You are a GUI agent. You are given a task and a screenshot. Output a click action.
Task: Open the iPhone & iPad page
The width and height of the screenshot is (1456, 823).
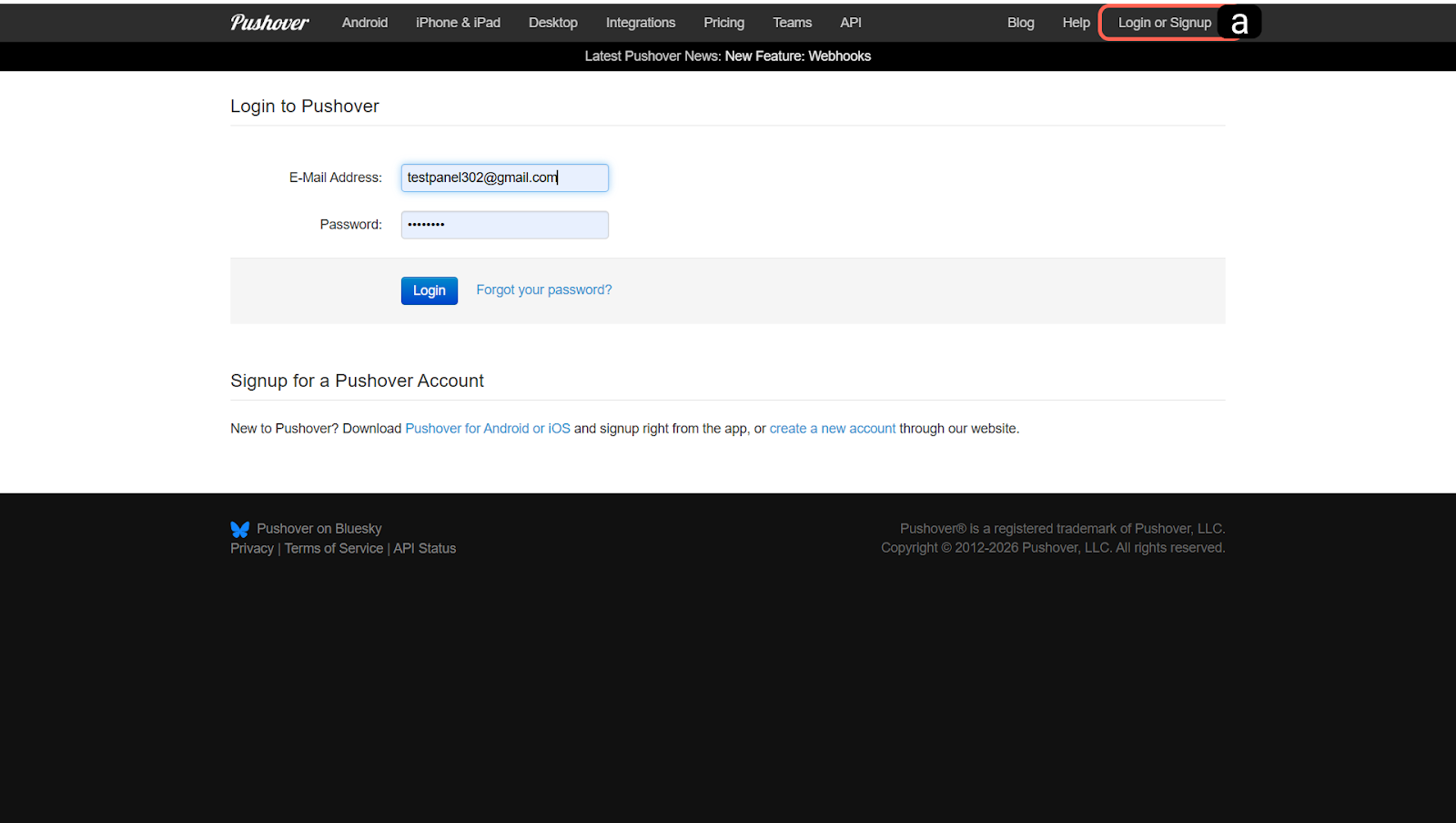click(x=458, y=23)
